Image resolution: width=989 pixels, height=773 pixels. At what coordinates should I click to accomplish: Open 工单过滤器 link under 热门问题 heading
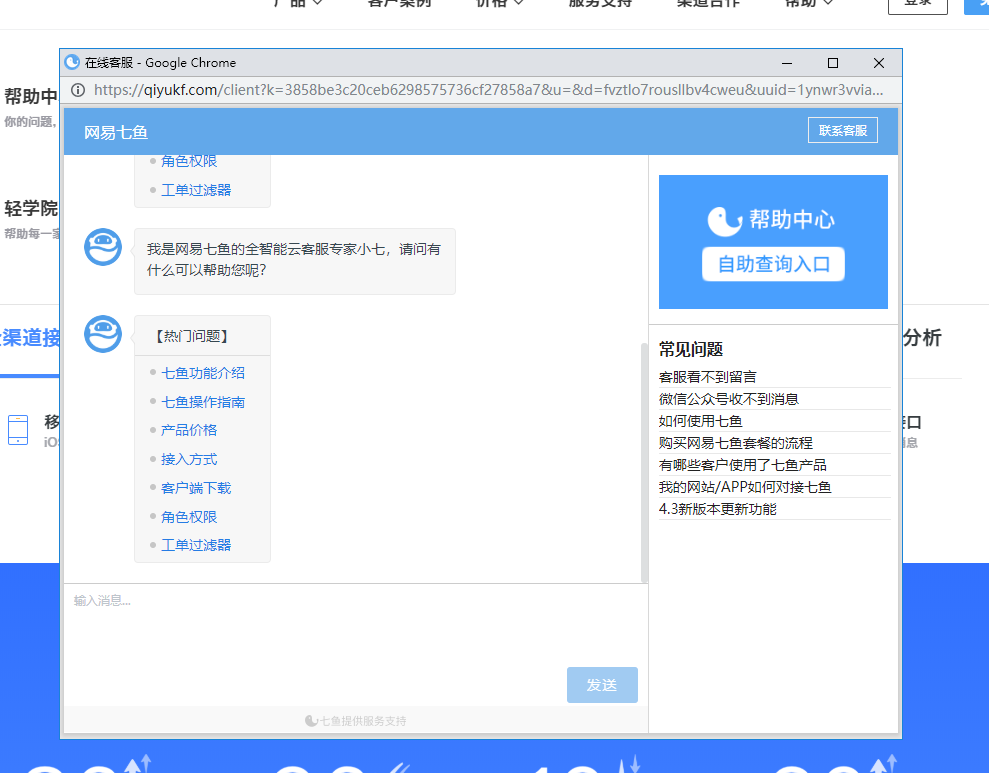pyautogui.click(x=196, y=545)
